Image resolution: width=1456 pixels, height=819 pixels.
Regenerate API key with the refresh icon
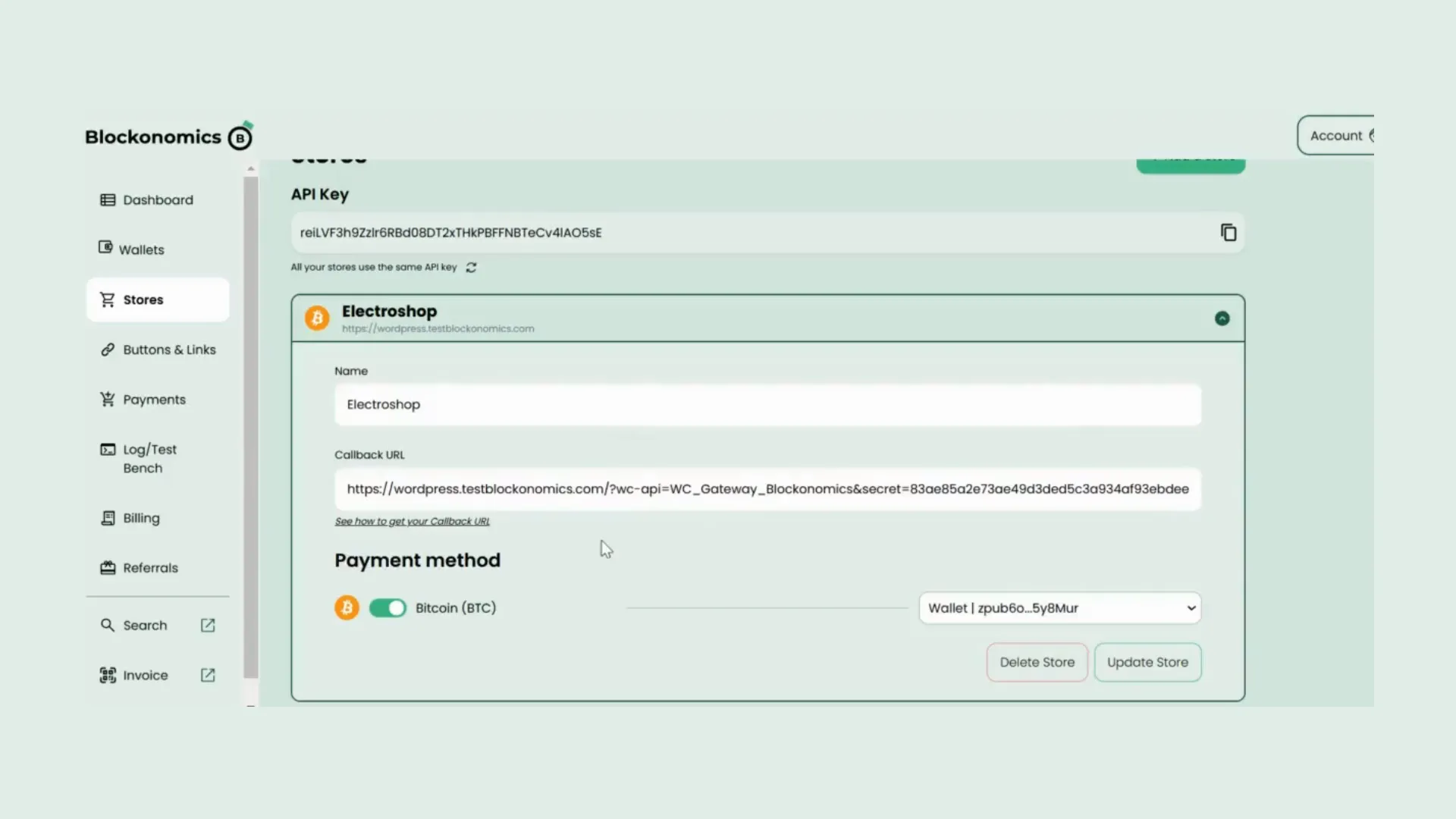(x=471, y=268)
